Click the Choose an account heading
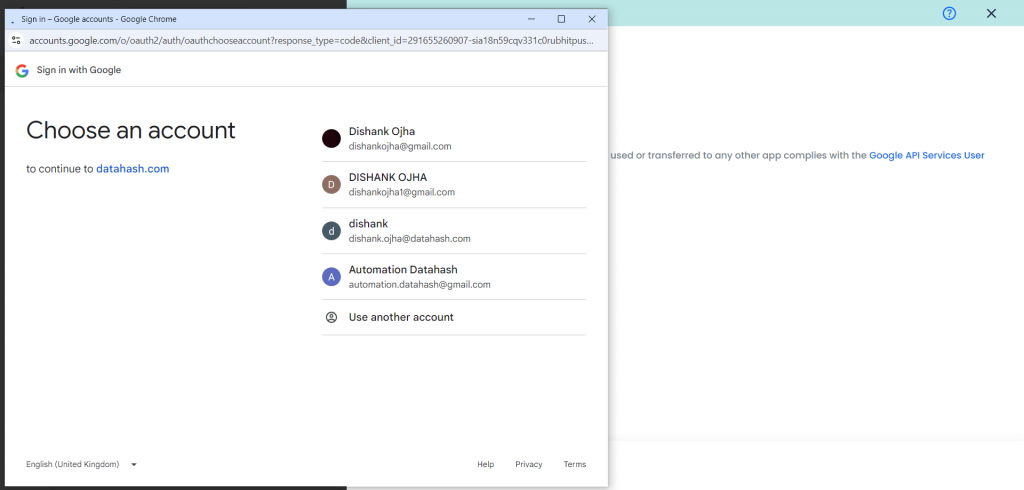1024x490 pixels. [131, 130]
